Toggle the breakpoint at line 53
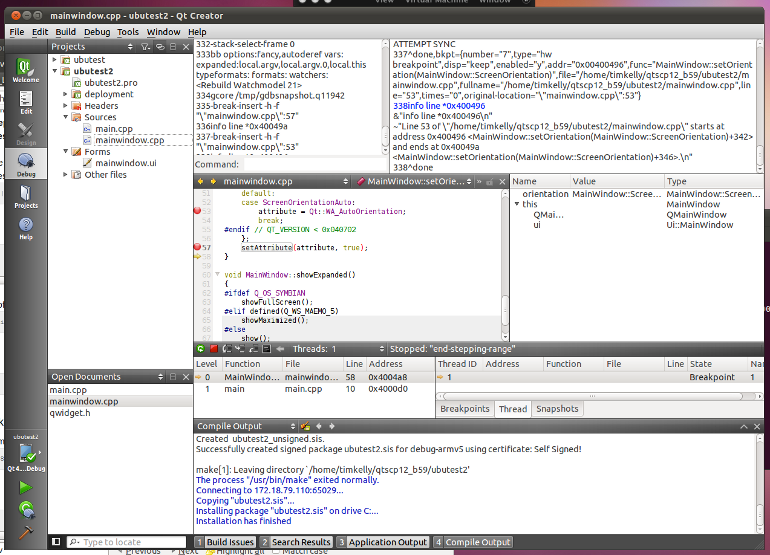The image size is (770, 555). (197, 211)
